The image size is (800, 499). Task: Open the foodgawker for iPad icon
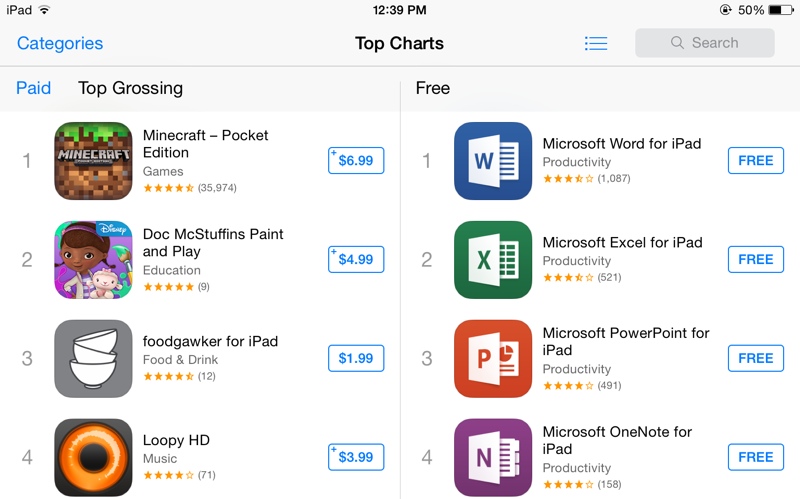pyautogui.click(x=93, y=358)
